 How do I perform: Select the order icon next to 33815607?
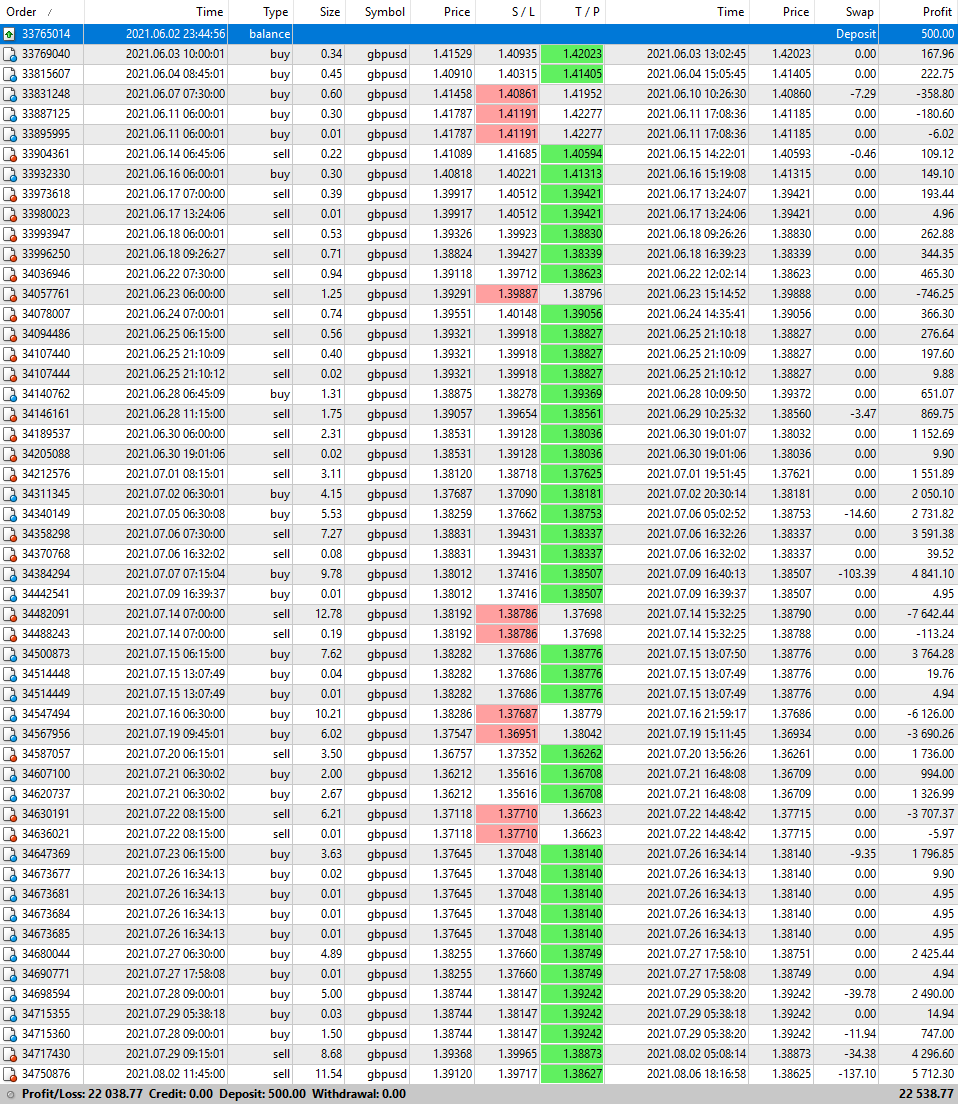coord(9,74)
